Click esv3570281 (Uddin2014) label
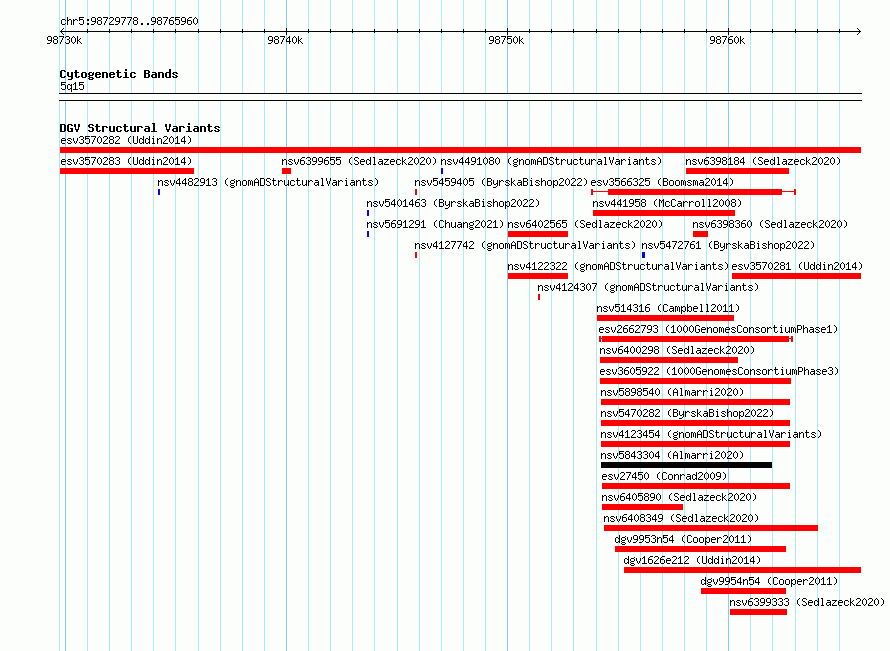The image size is (890, 651). [797, 266]
